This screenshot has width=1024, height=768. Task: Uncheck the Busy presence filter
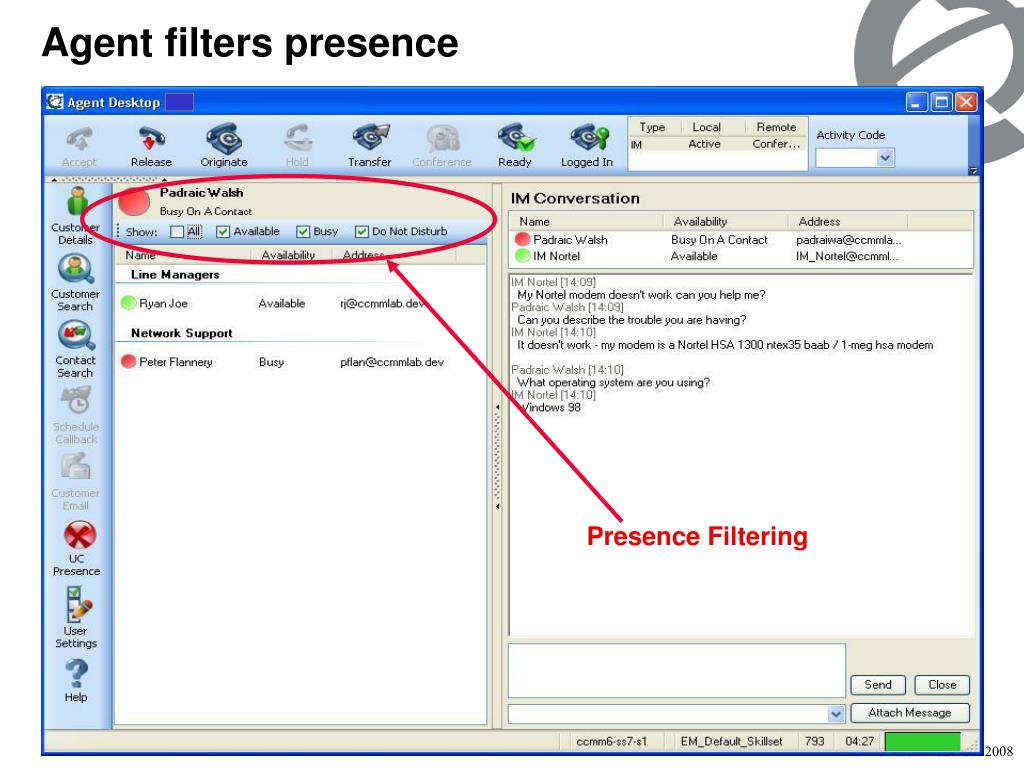point(303,232)
